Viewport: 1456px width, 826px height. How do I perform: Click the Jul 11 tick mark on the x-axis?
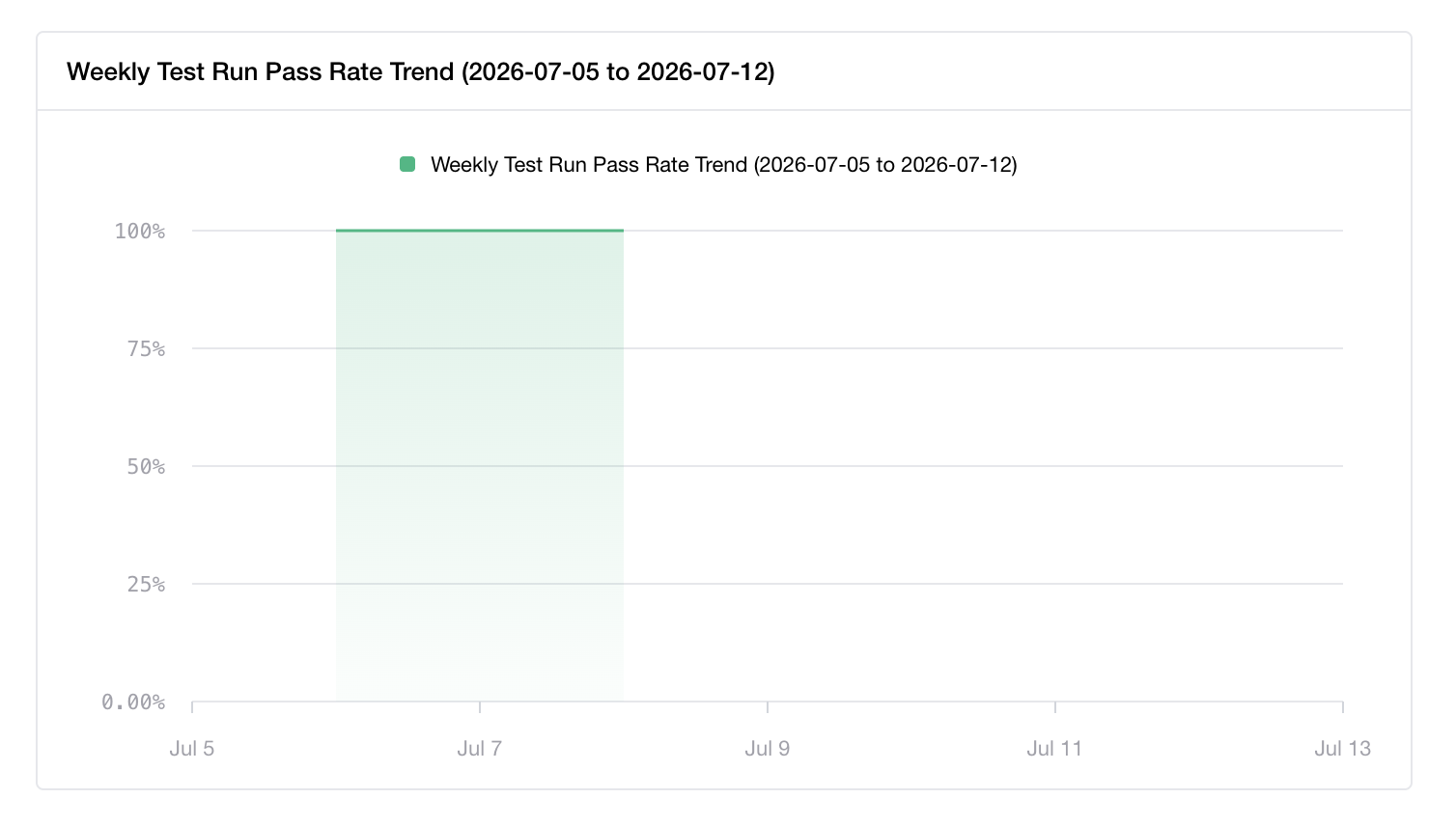point(1055,707)
